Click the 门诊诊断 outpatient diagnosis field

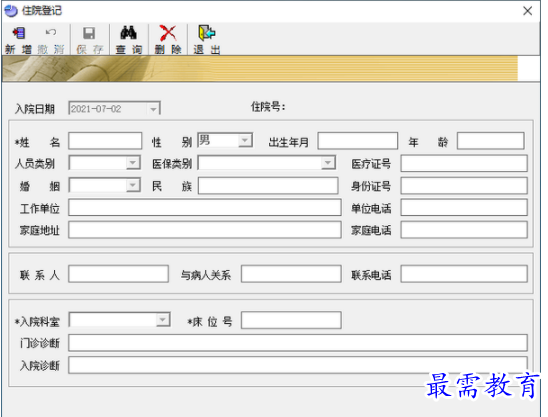(298, 343)
